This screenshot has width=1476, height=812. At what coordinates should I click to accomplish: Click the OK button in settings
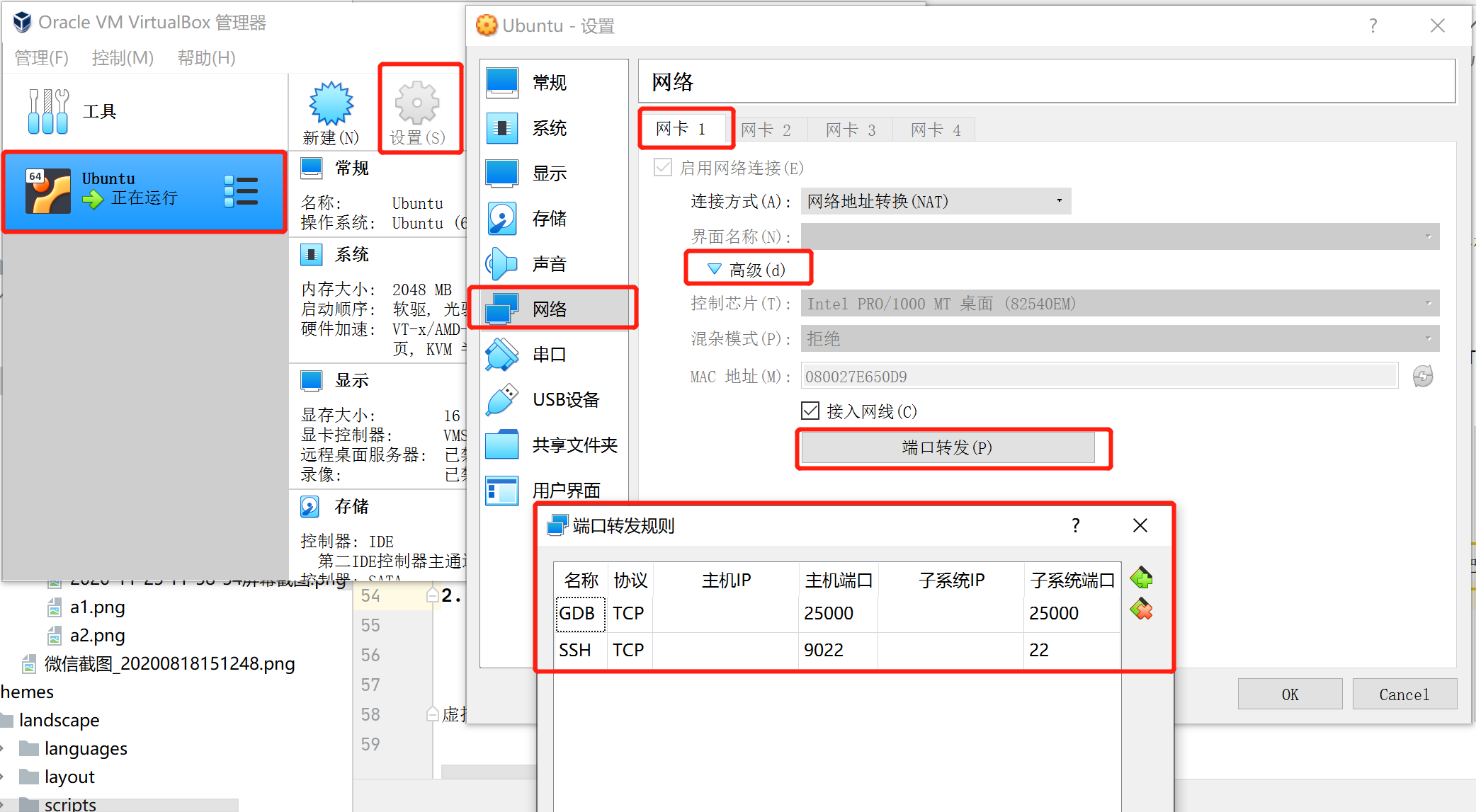1289,694
